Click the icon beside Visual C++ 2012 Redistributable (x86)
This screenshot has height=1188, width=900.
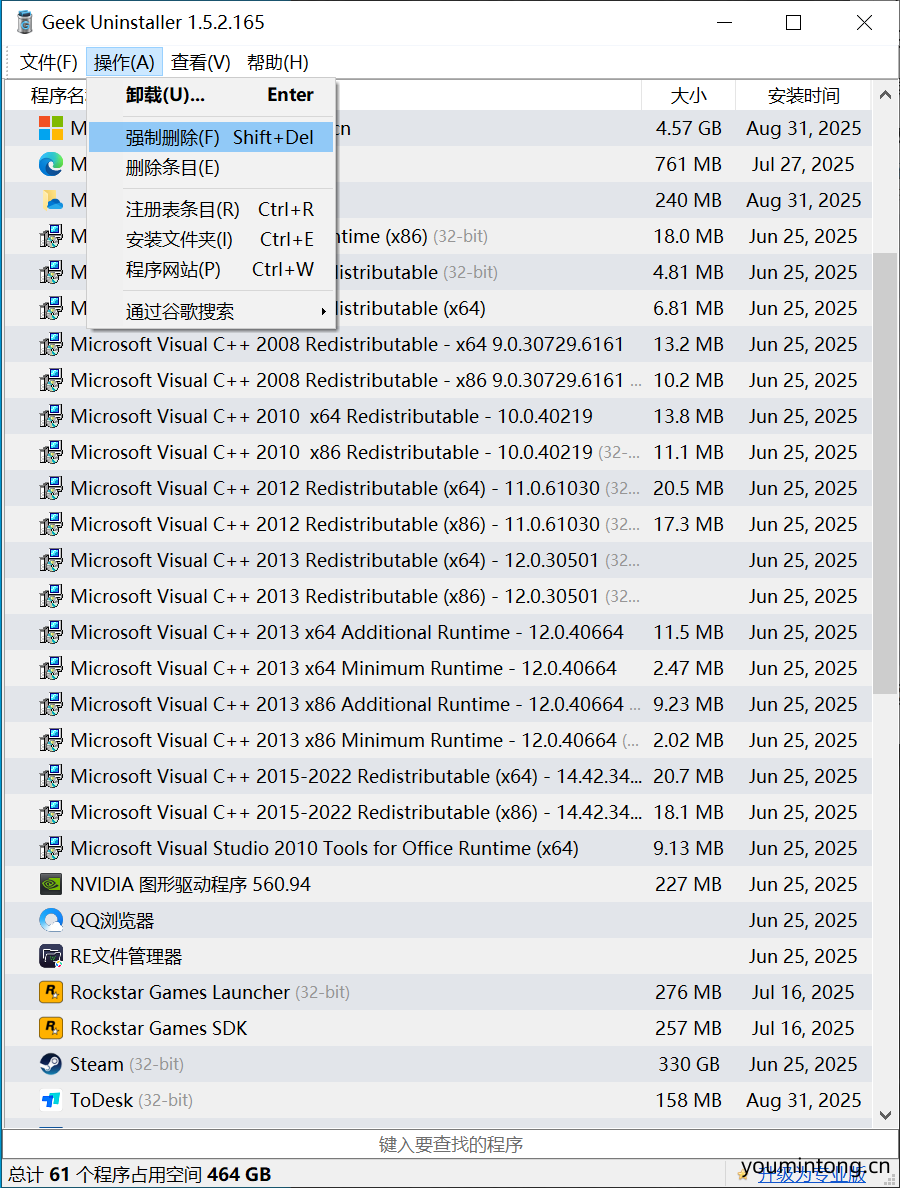point(51,524)
